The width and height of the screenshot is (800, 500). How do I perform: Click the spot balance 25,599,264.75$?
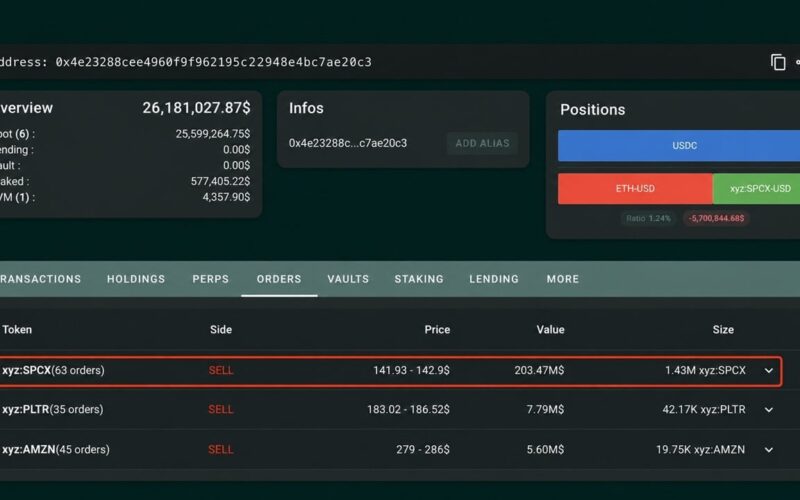click(213, 134)
